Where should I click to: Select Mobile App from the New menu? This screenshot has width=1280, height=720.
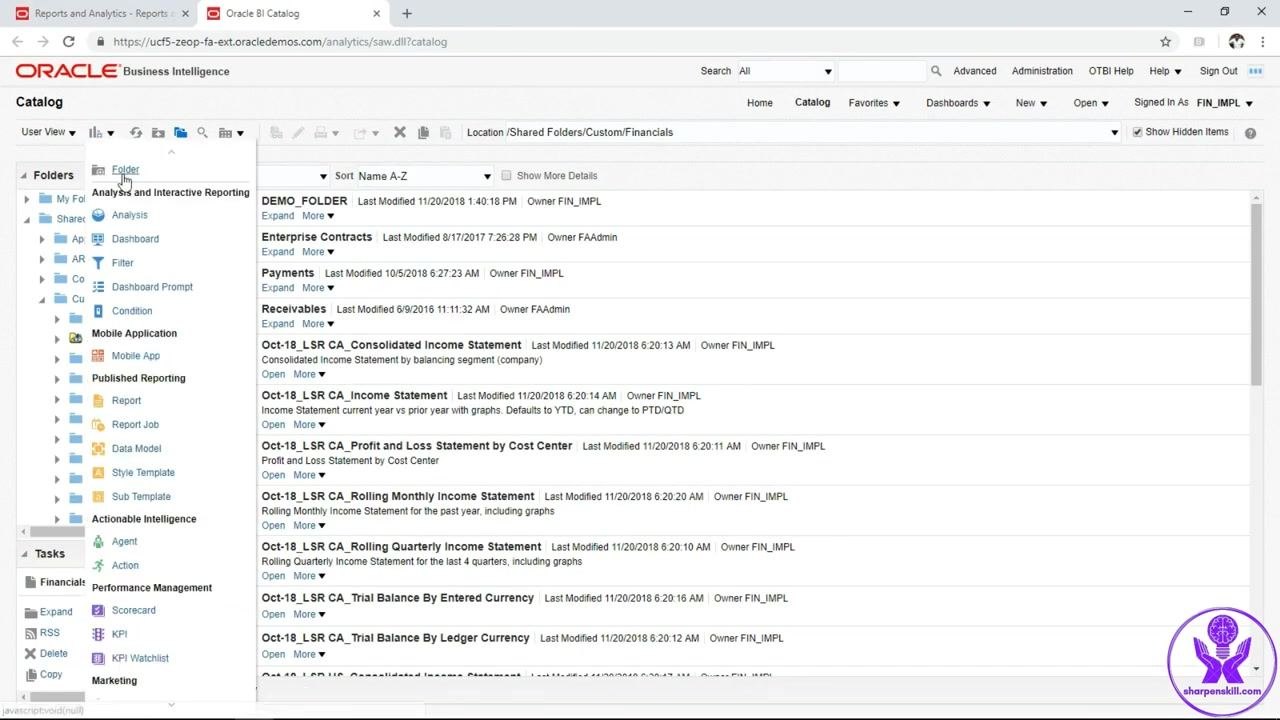(135, 356)
